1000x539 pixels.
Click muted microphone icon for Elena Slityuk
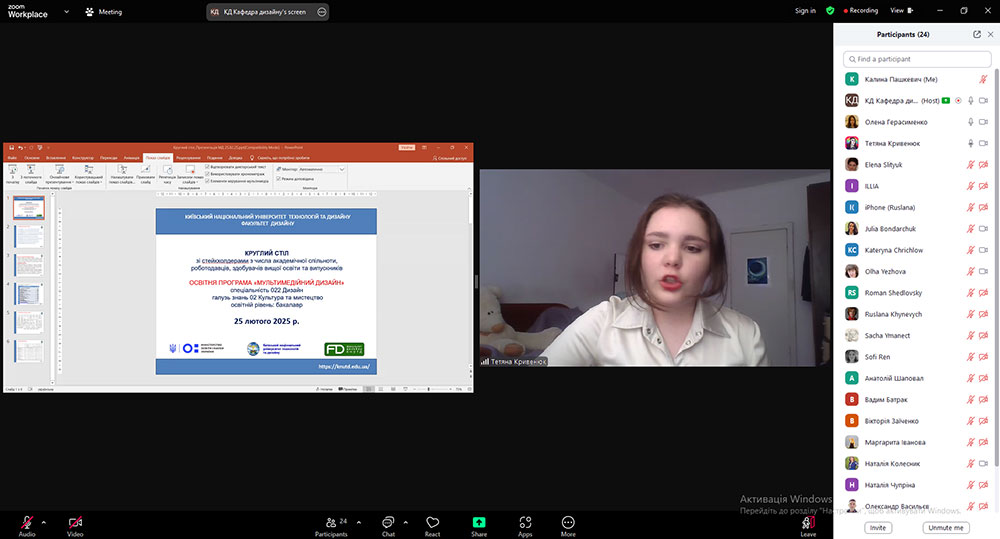(x=970, y=165)
